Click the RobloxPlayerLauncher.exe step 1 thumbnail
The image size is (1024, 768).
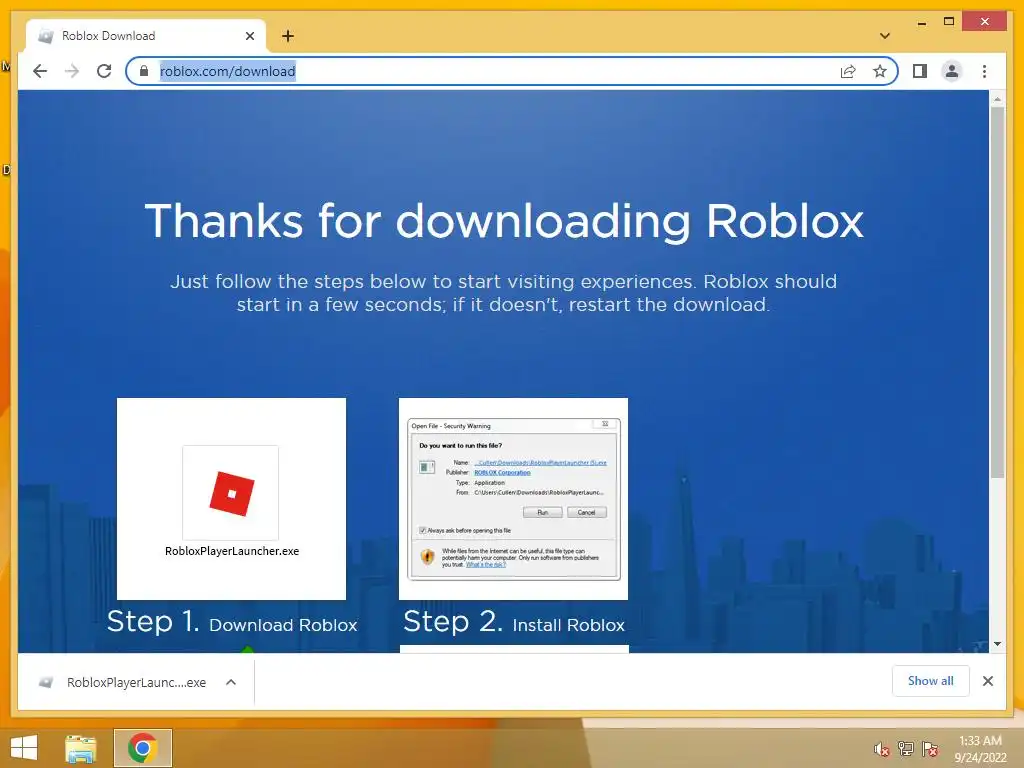click(x=231, y=498)
